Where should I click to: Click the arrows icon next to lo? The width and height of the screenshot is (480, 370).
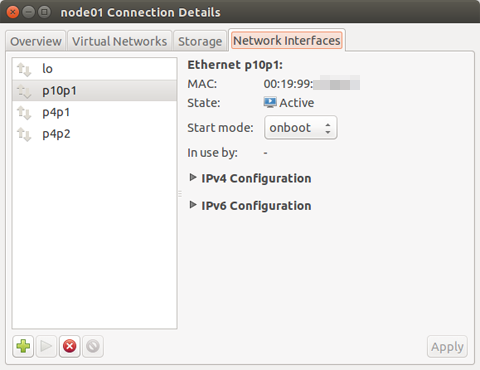pyautogui.click(x=24, y=69)
